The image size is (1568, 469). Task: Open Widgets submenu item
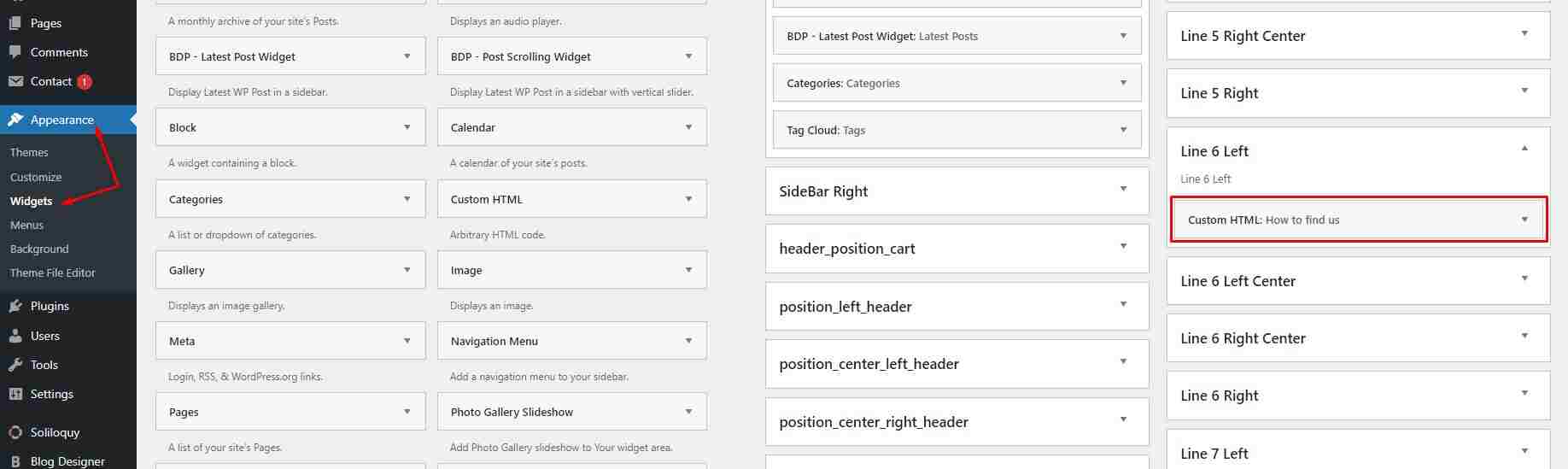click(32, 201)
